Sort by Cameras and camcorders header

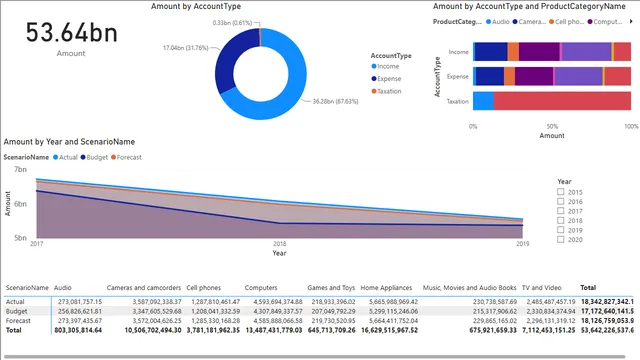coord(144,288)
